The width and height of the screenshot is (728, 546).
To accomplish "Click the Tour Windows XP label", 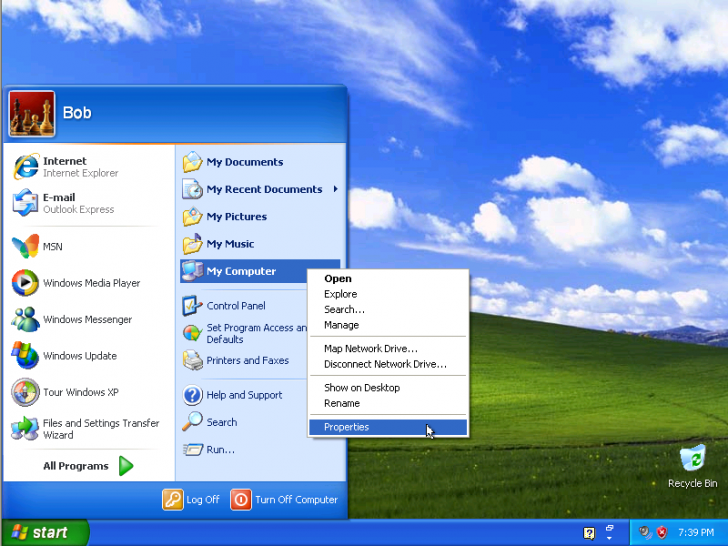I will 81,392.
